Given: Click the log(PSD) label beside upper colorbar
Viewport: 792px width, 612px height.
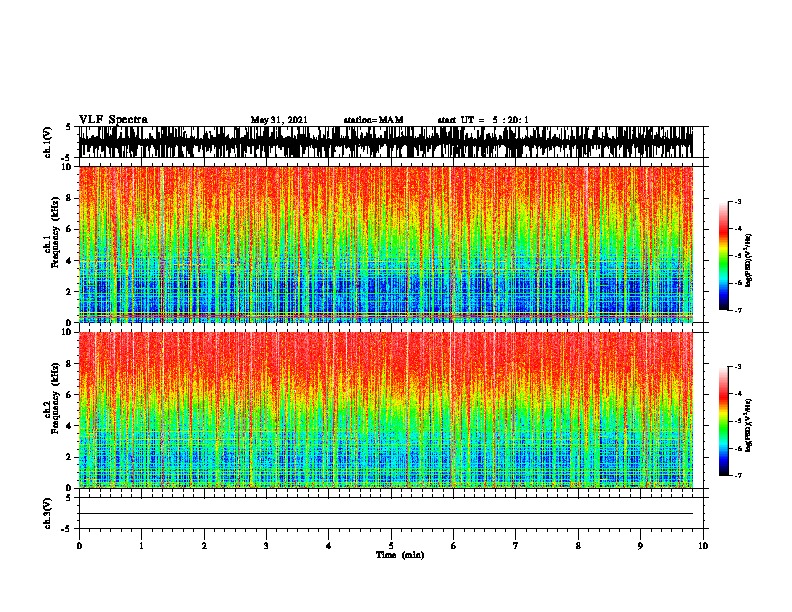Looking at the screenshot, I should pos(749,260).
